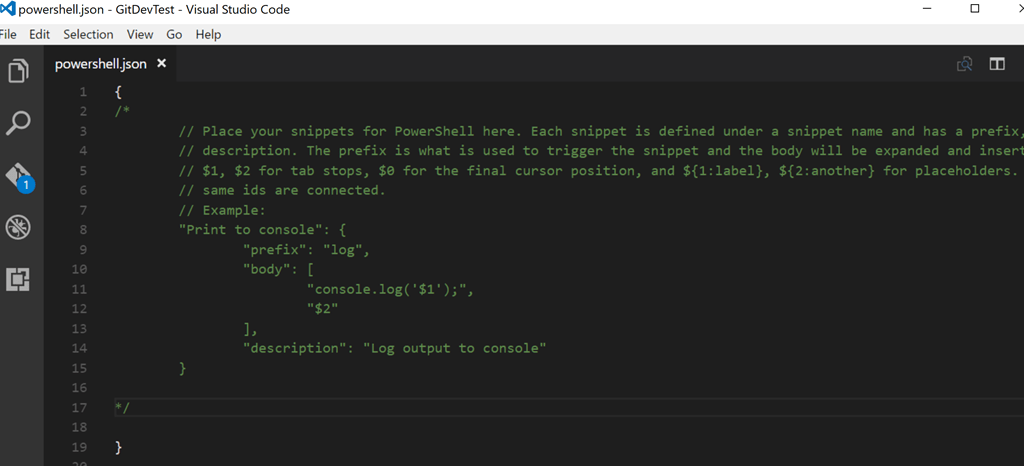
Task: Click the opening brace on line 1
Action: pos(118,92)
